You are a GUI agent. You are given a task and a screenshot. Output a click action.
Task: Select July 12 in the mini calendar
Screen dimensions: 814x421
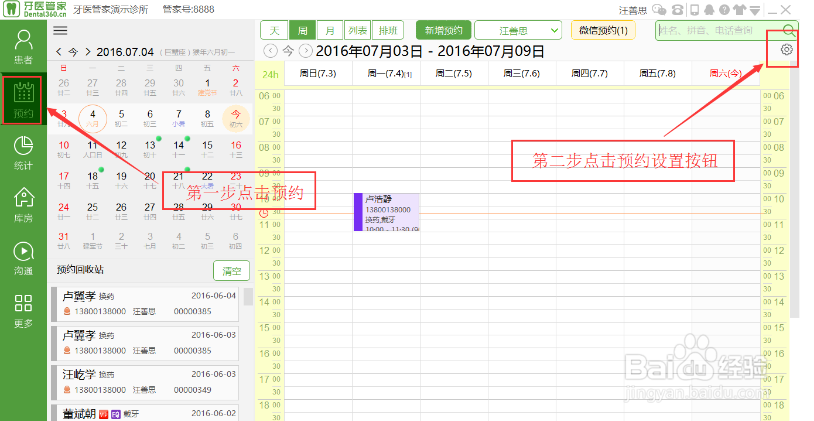121,149
